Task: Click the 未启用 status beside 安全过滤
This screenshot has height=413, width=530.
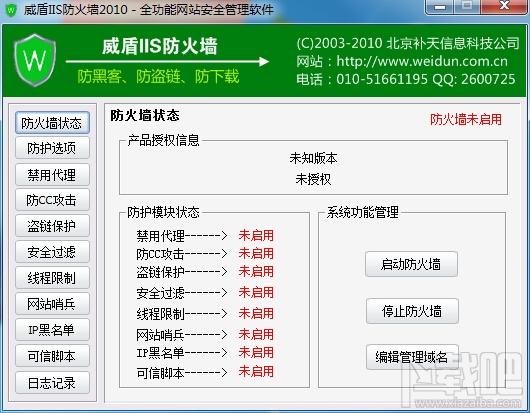Action: (256, 293)
